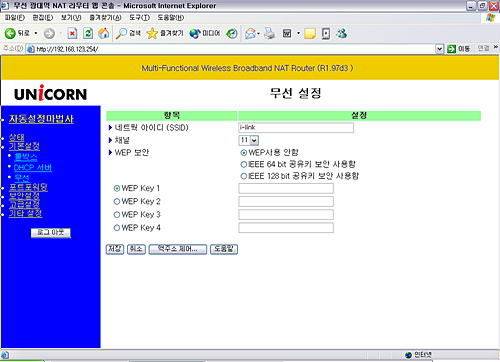Click the Edit page toolbar icon

click(287, 33)
